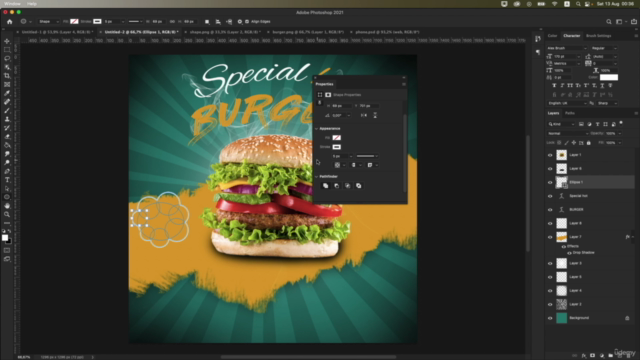Click the Stroke swatch in Properties Appearance

pyautogui.click(x=336, y=147)
